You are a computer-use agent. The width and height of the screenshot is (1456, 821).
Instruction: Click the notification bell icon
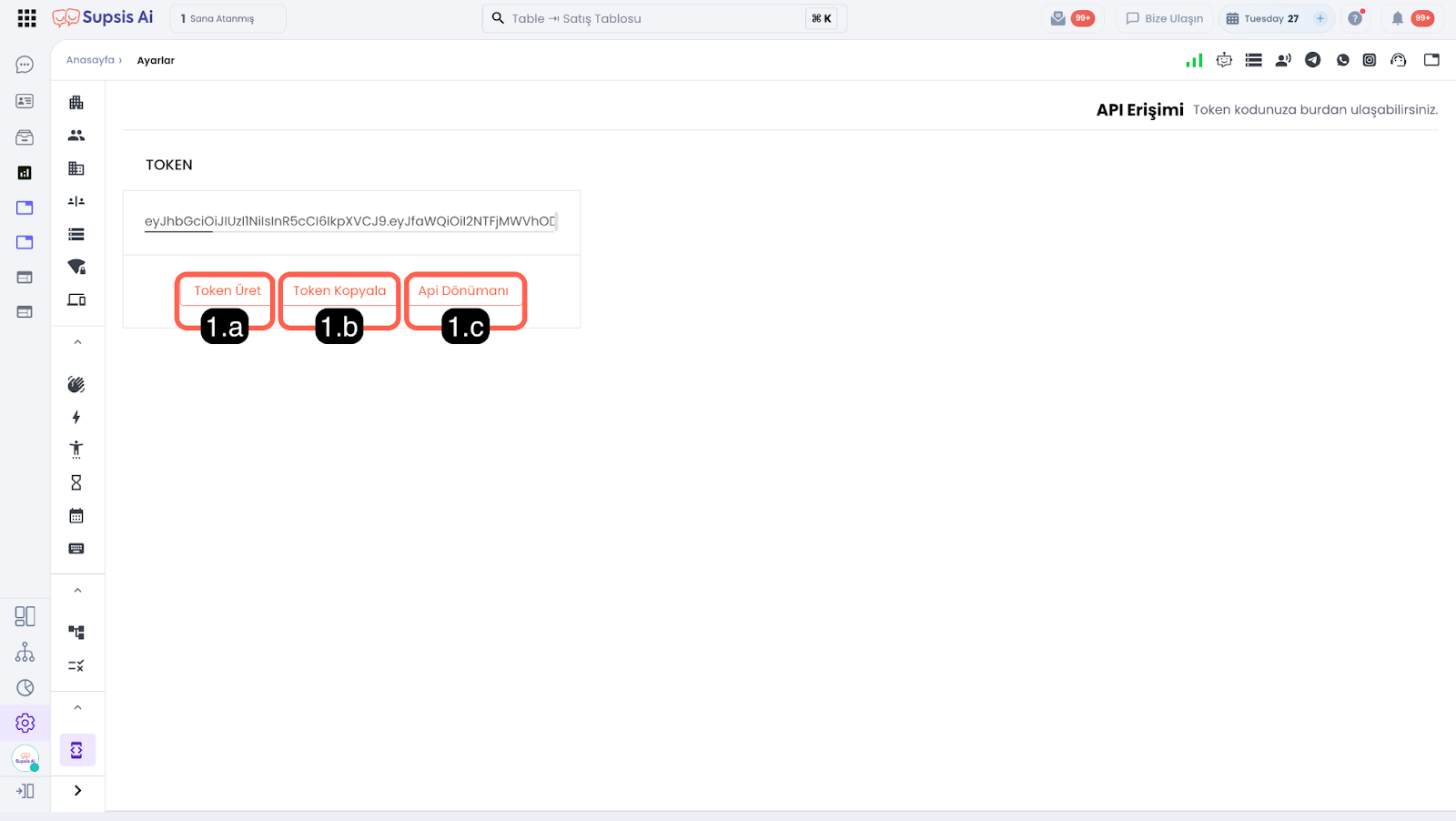tap(1397, 18)
